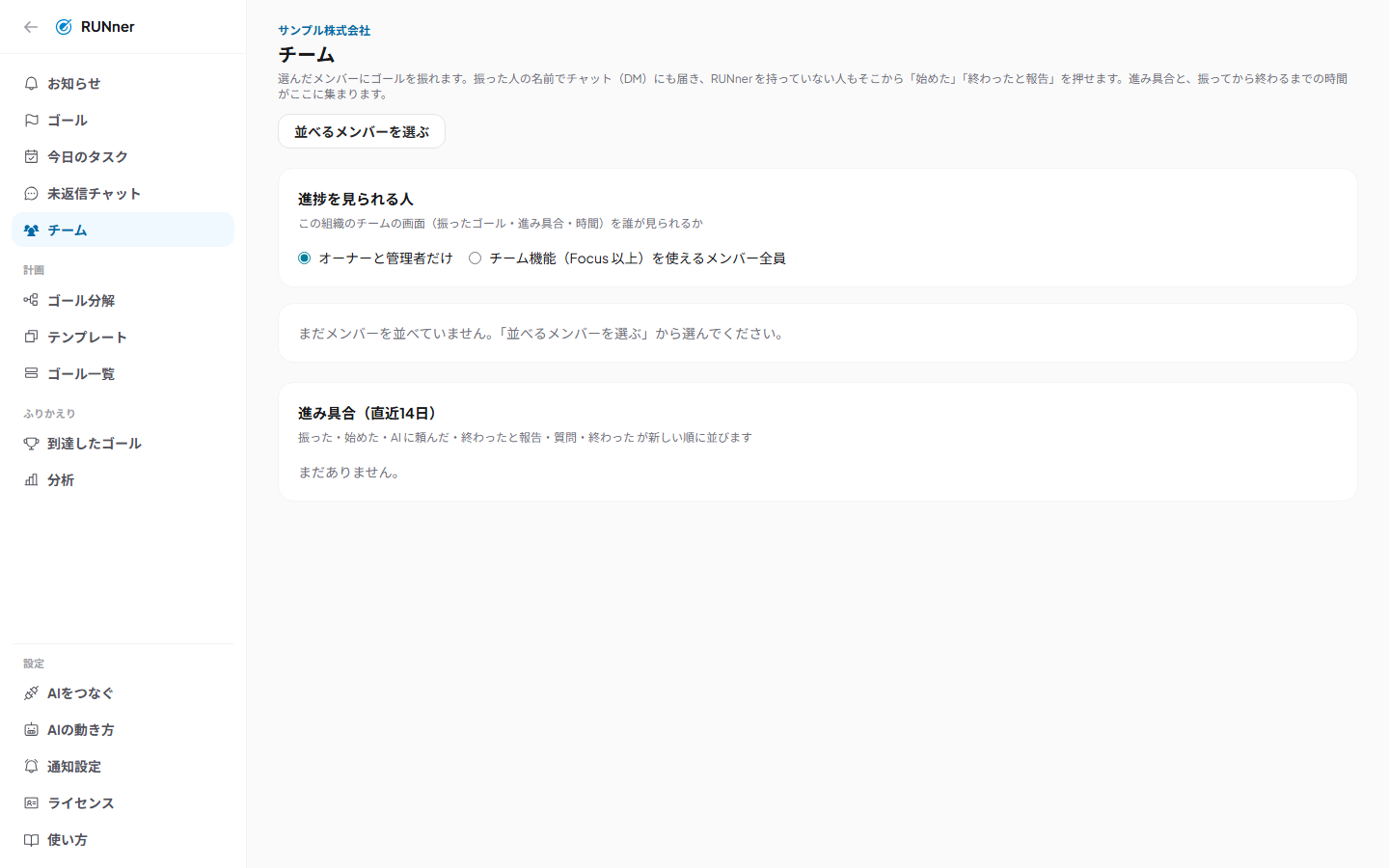Click the ゴール一覧 list icon
Screen dimensions: 1389x868
tap(31, 373)
